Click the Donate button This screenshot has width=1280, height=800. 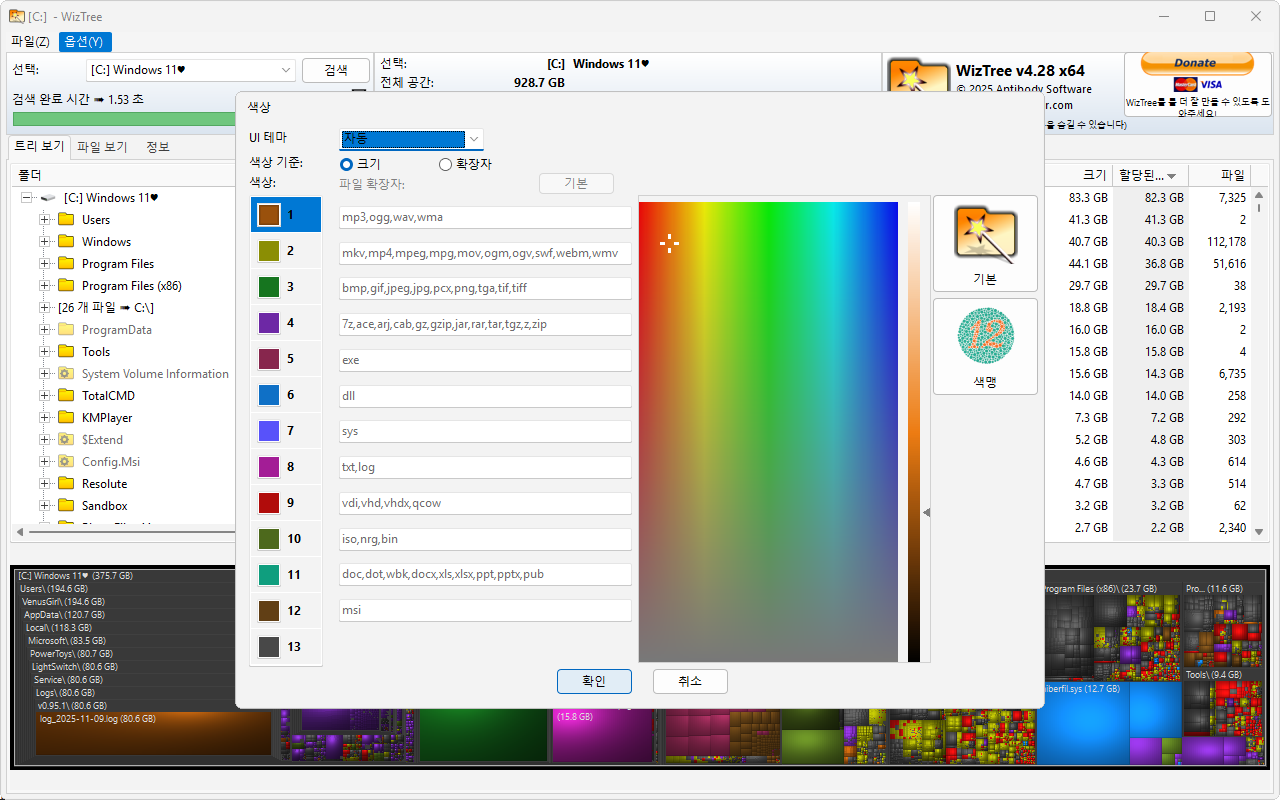tap(1195, 63)
